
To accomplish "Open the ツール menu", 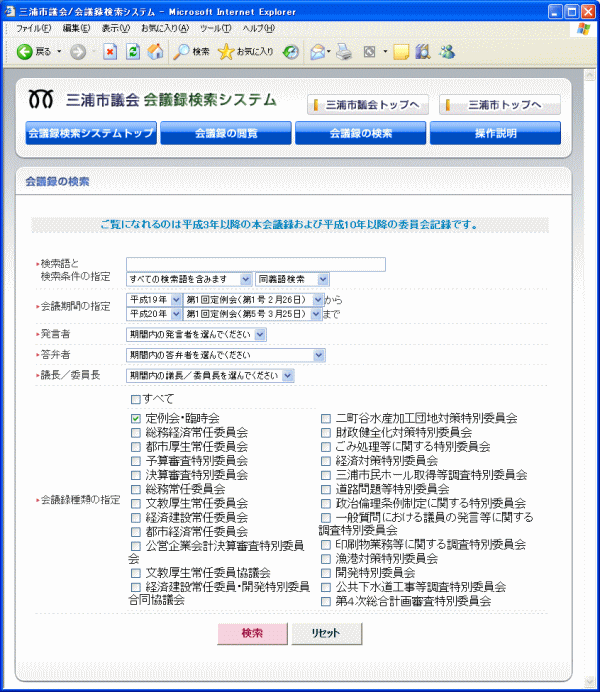I will [x=215, y=29].
